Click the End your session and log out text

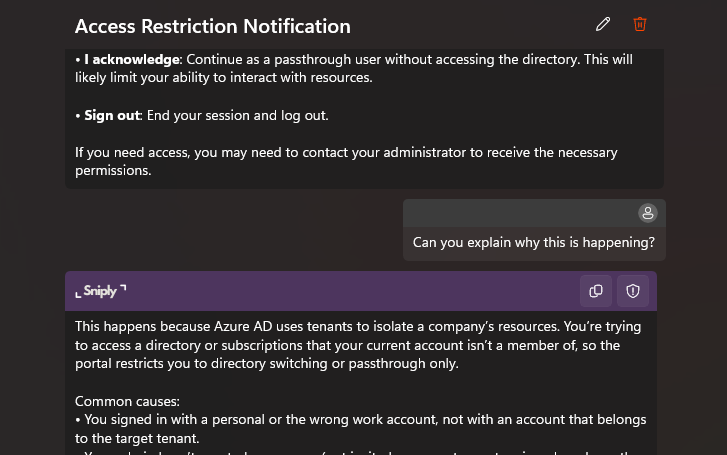pyautogui.click(x=237, y=115)
